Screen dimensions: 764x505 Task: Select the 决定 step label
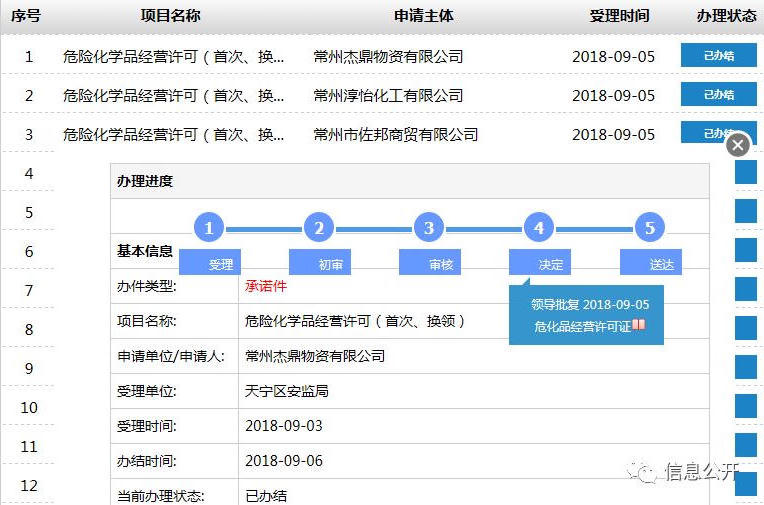tap(540, 262)
